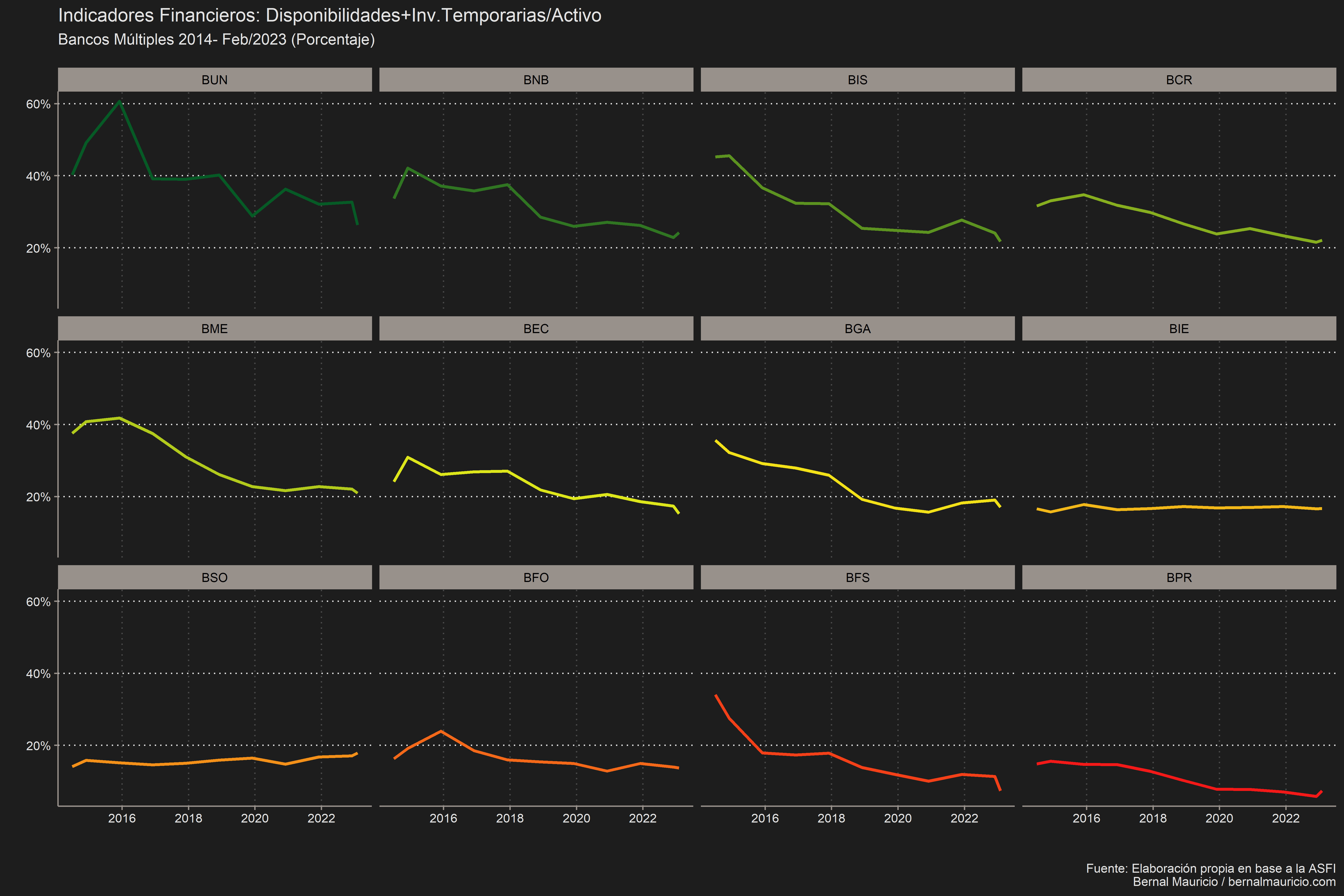Select the 2022 tick label under BPR
Image resolution: width=1344 pixels, height=896 pixels.
[x=1286, y=818]
